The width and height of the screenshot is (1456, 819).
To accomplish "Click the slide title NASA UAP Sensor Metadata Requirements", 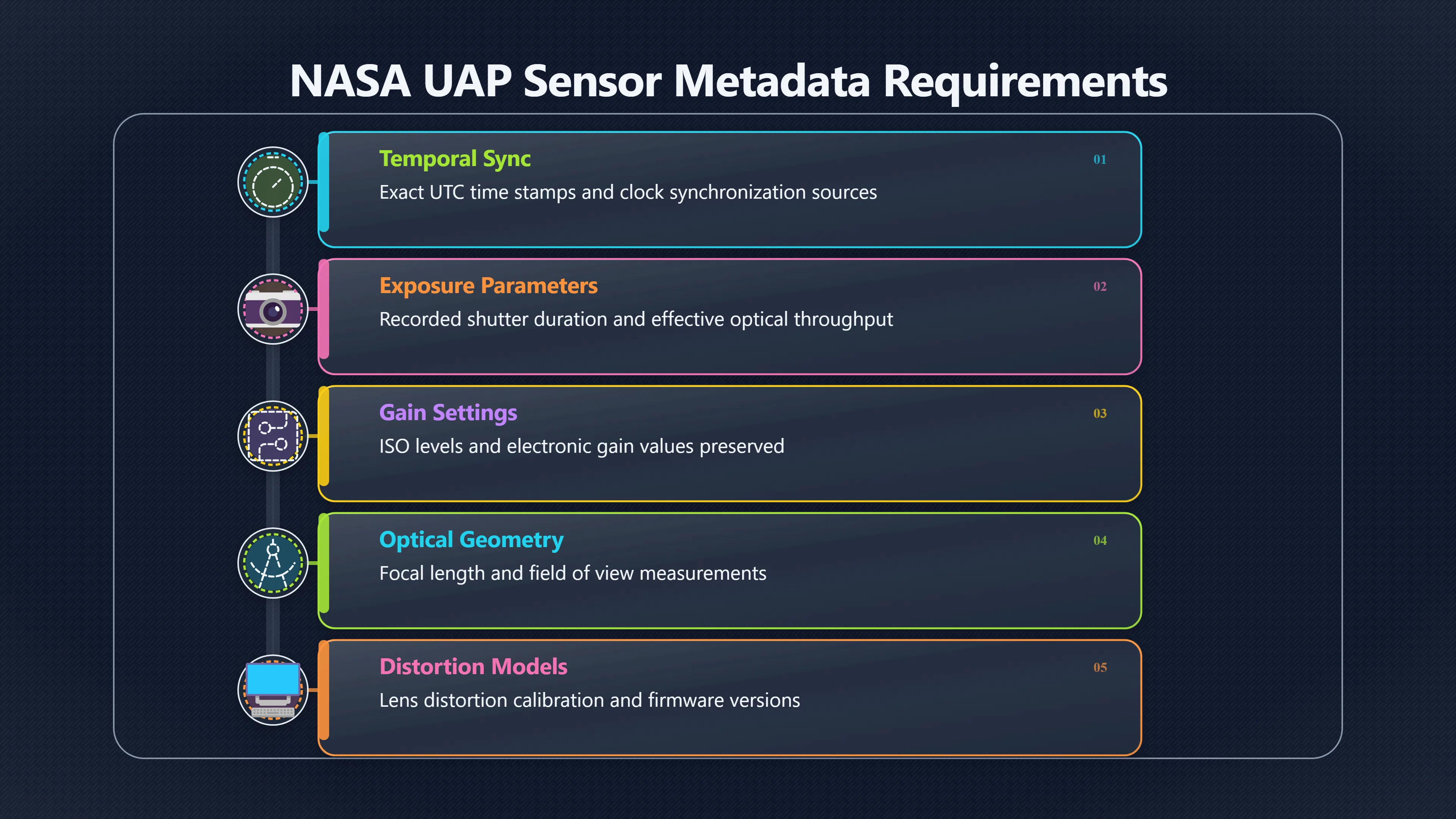I will pyautogui.click(x=728, y=82).
